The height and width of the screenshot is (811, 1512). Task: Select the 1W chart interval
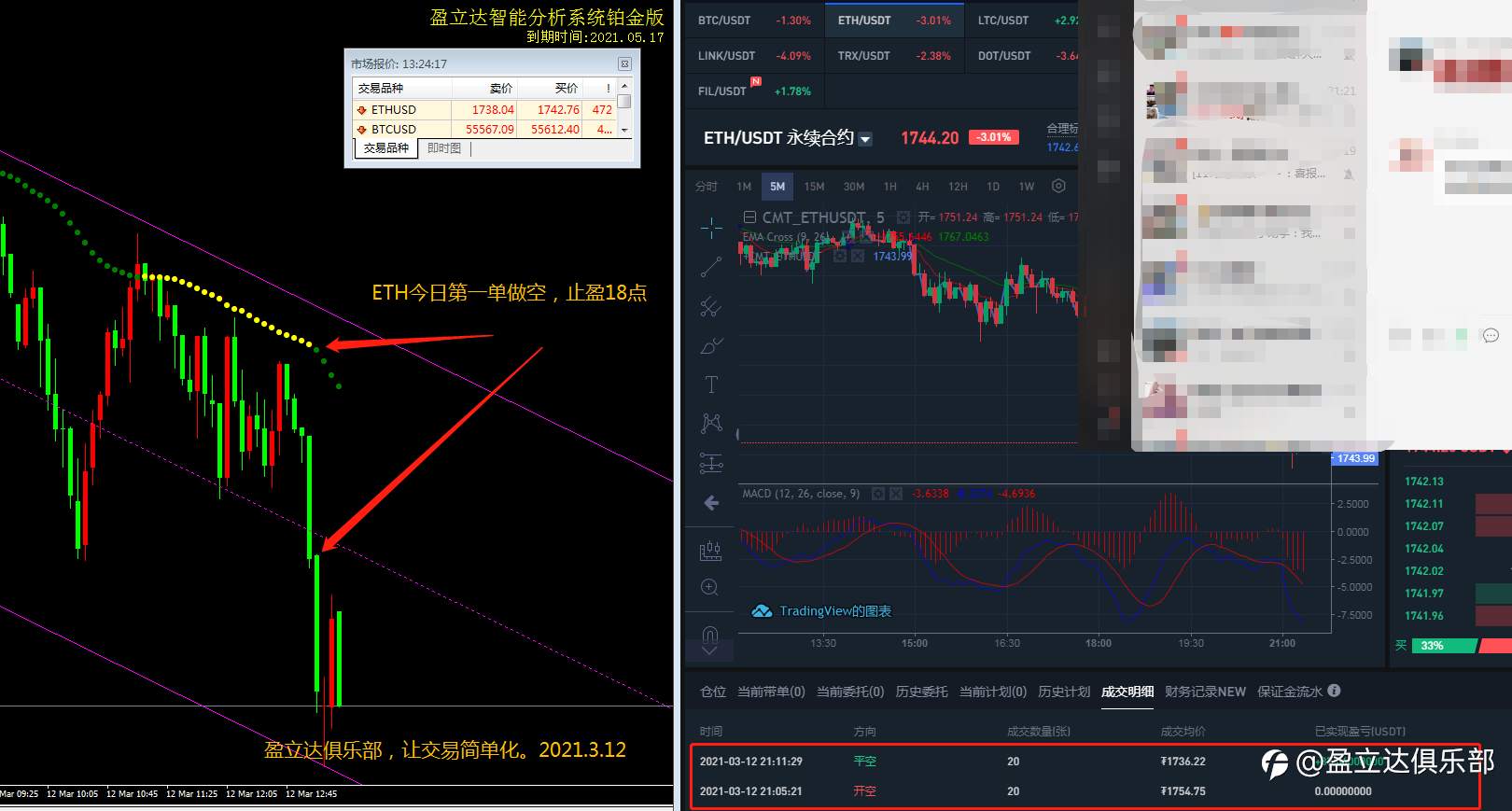tap(1027, 187)
